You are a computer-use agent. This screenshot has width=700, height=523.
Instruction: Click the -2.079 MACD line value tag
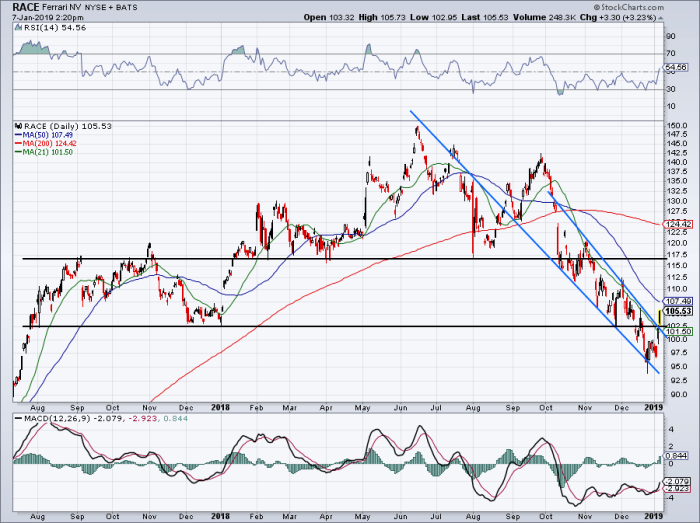pos(677,481)
